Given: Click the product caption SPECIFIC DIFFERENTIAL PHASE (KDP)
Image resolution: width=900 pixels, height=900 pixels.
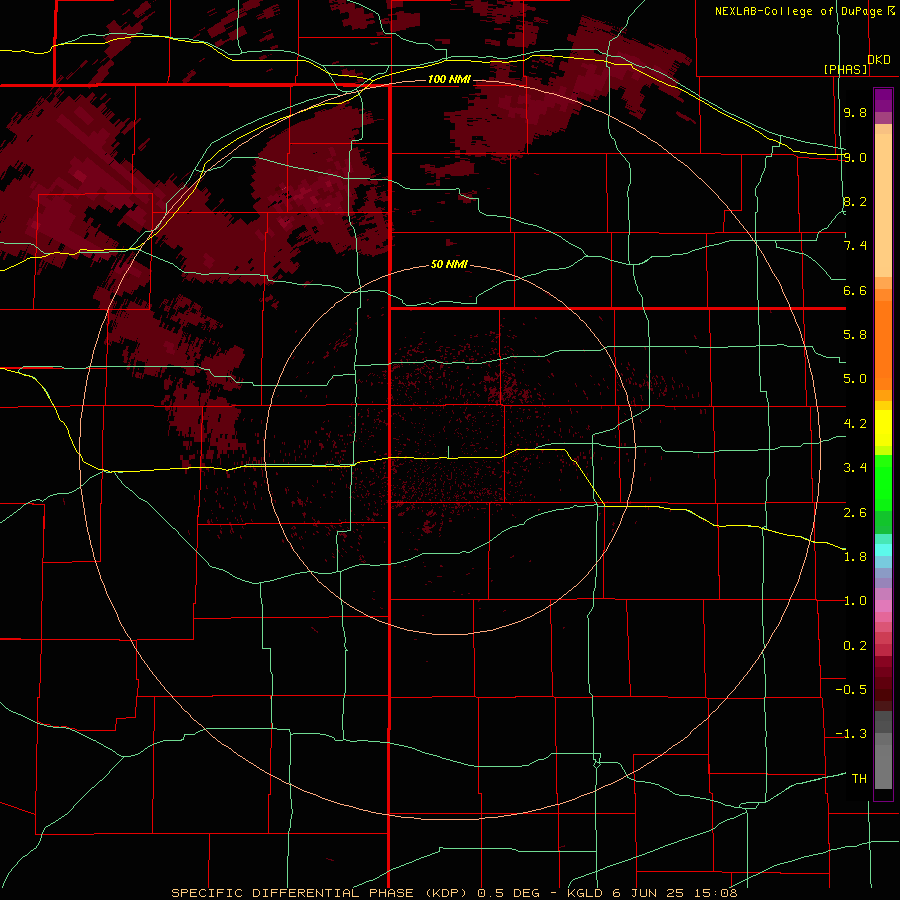Looking at the screenshot, I should [x=321, y=893].
